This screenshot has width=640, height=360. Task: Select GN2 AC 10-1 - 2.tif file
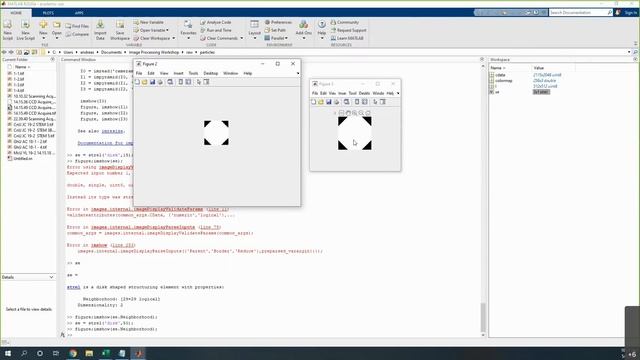pyautogui.click(x=30, y=141)
